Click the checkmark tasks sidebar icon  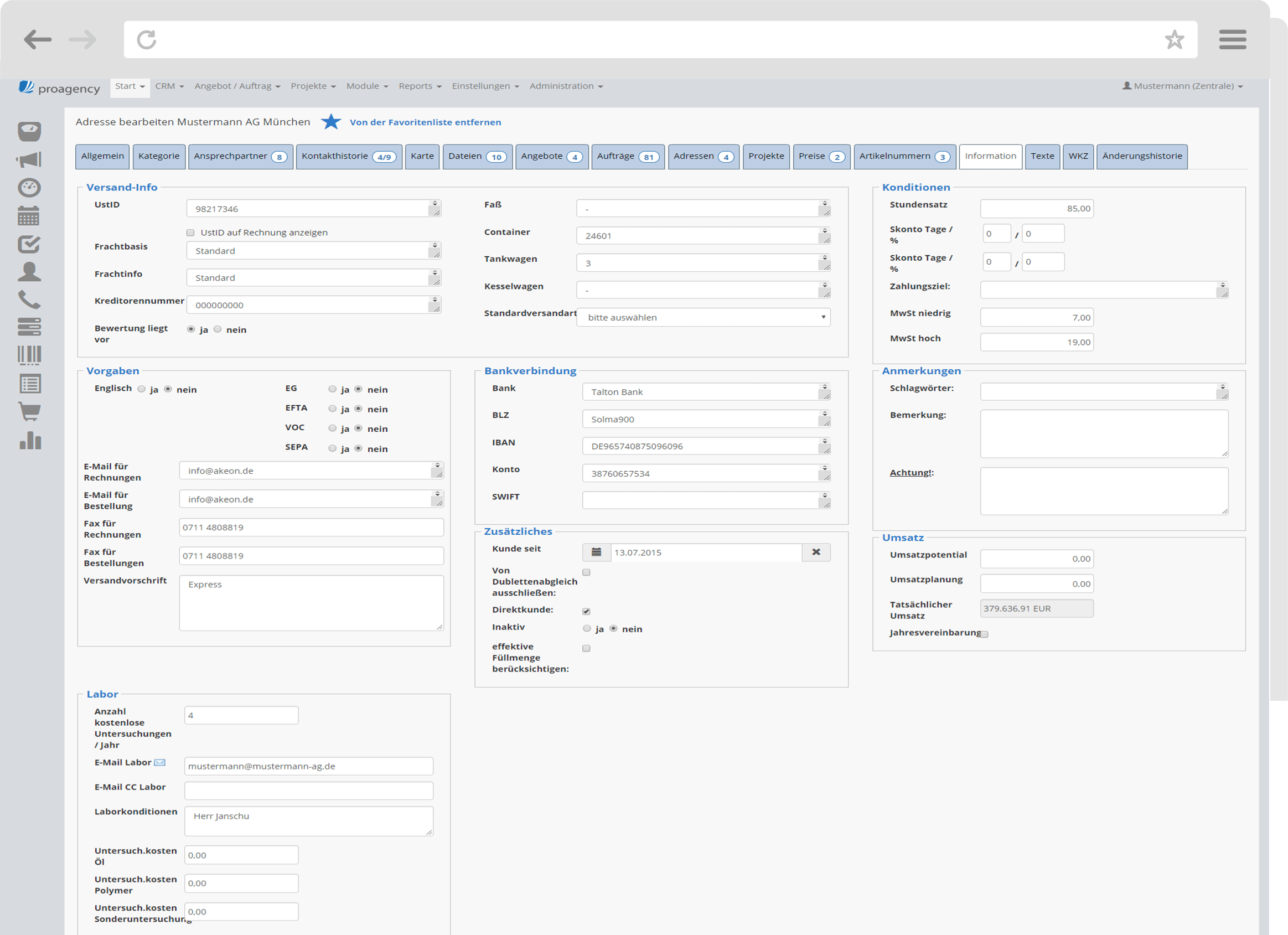(x=29, y=244)
